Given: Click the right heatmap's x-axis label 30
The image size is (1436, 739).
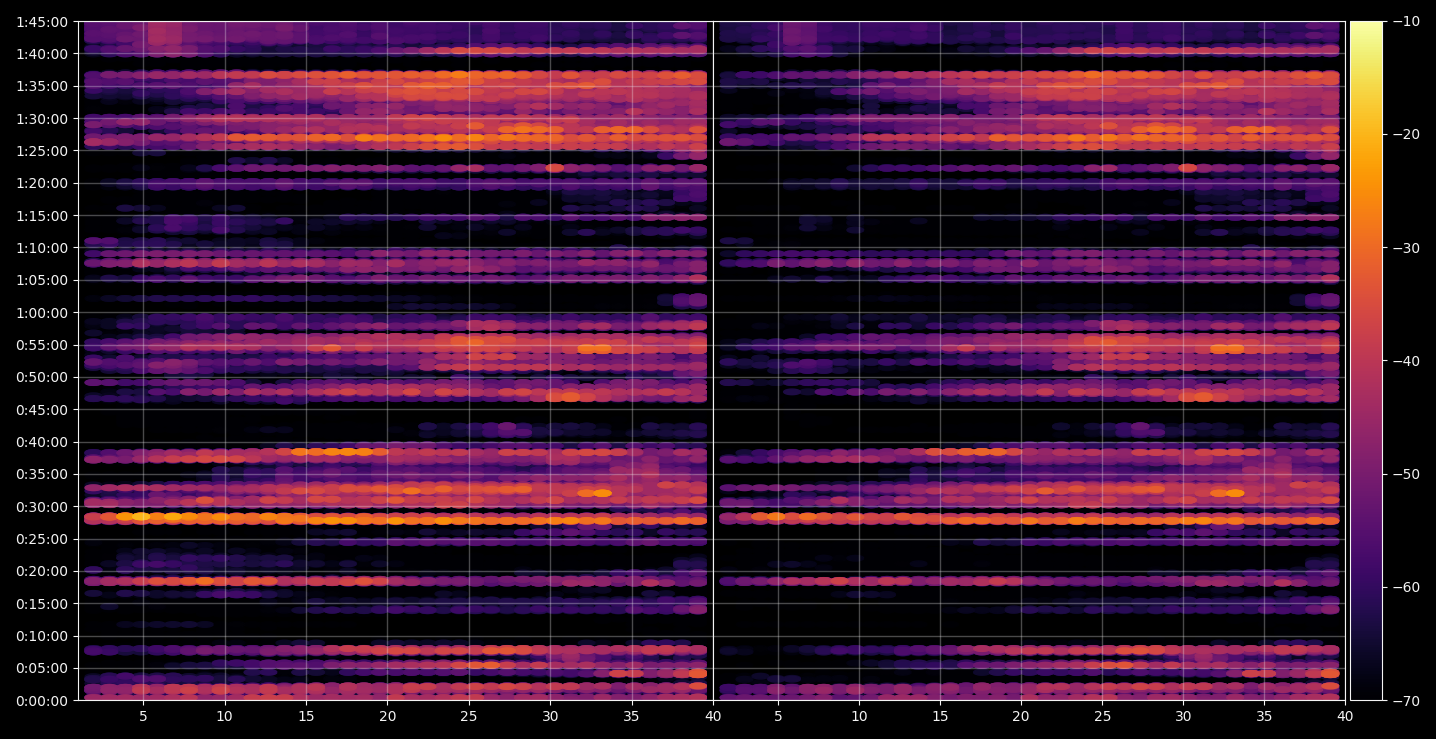Looking at the screenshot, I should (x=1184, y=717).
